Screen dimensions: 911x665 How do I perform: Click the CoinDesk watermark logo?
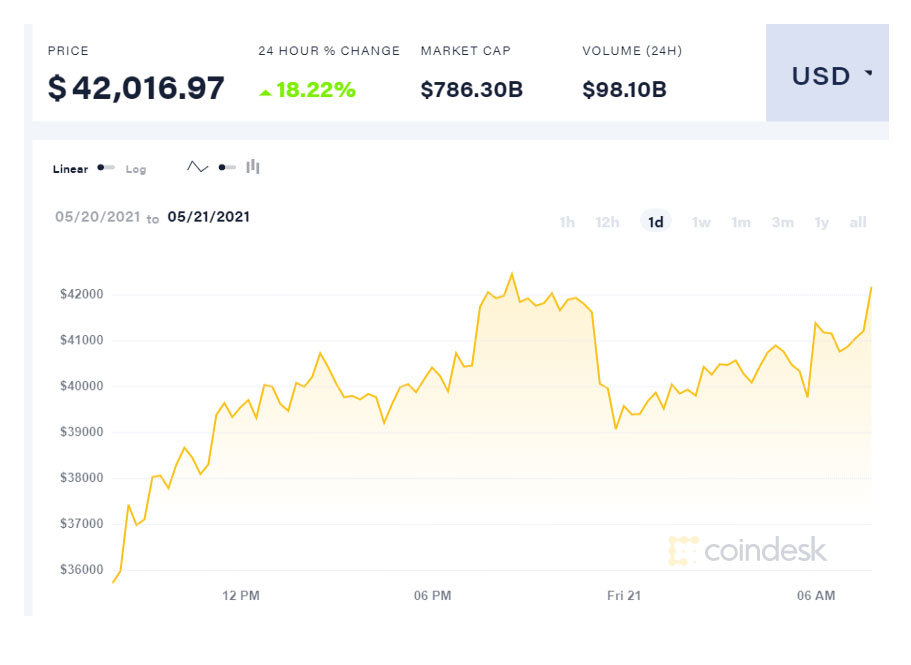[748, 550]
